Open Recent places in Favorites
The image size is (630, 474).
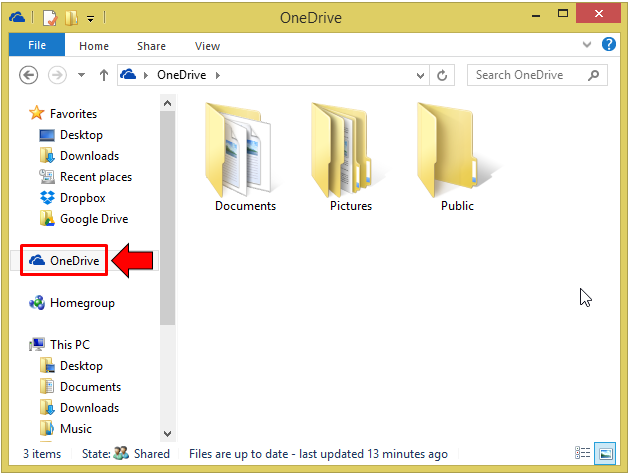tap(96, 177)
